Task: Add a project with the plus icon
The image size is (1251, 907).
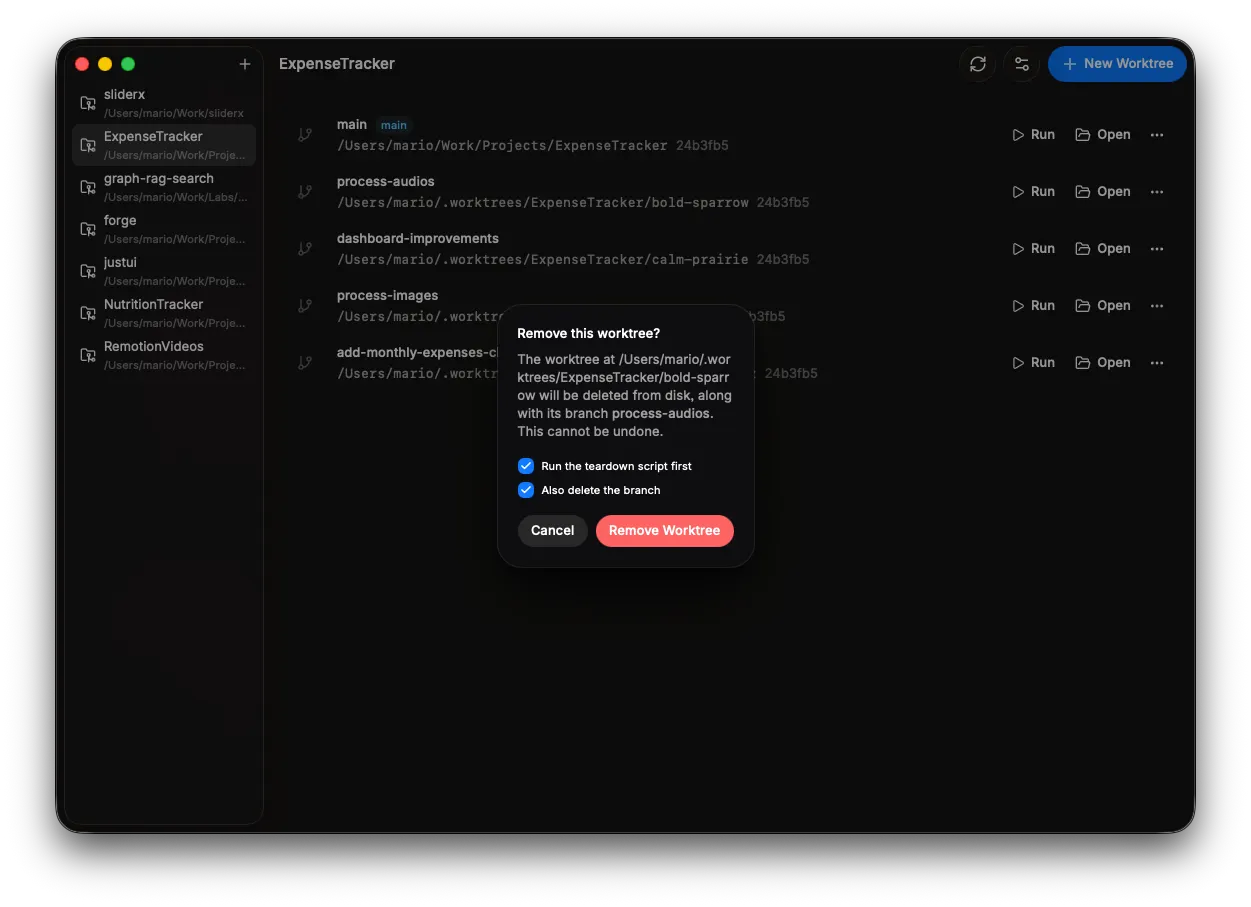Action: tap(245, 64)
